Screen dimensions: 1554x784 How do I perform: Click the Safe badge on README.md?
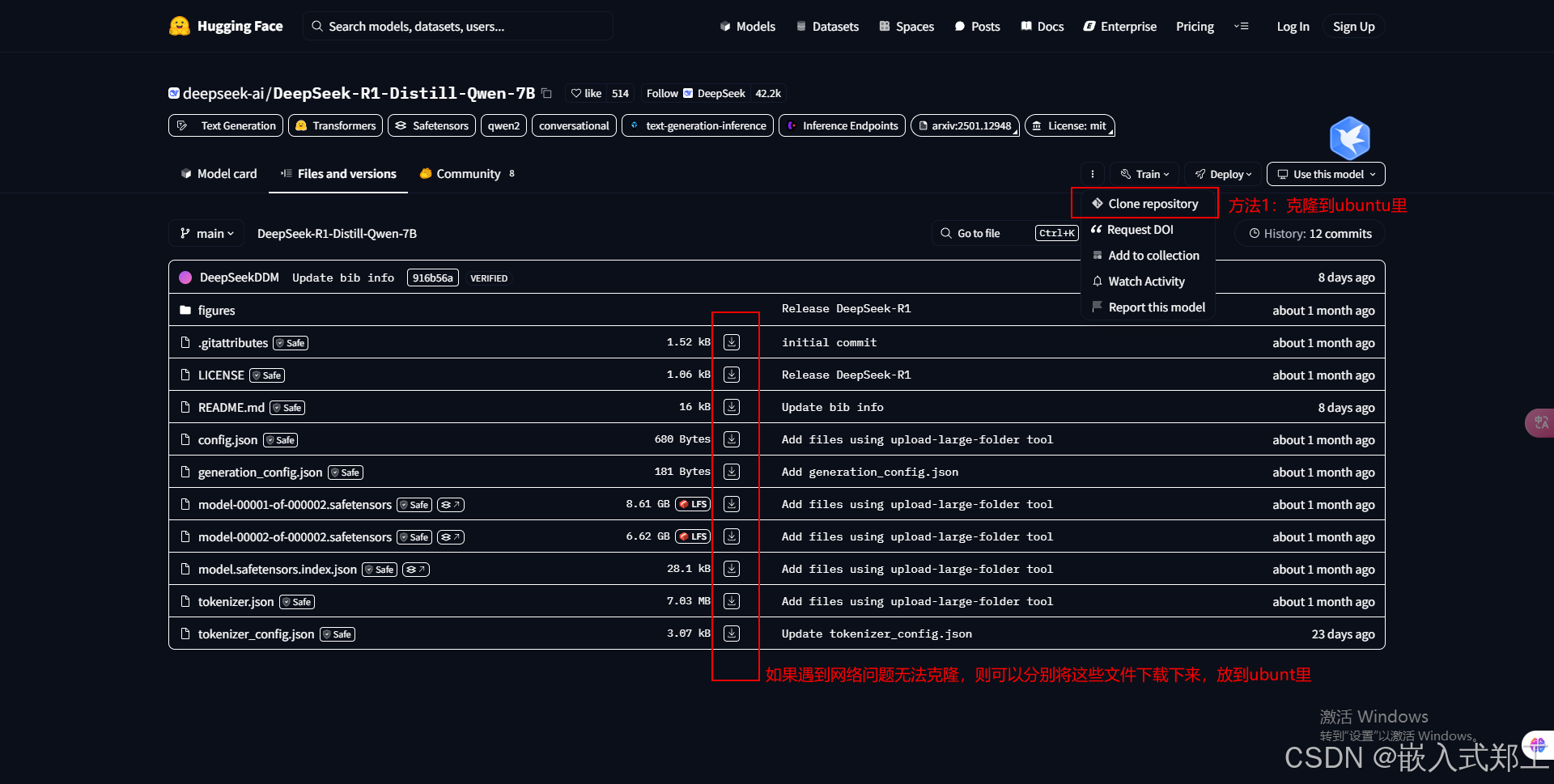(287, 408)
